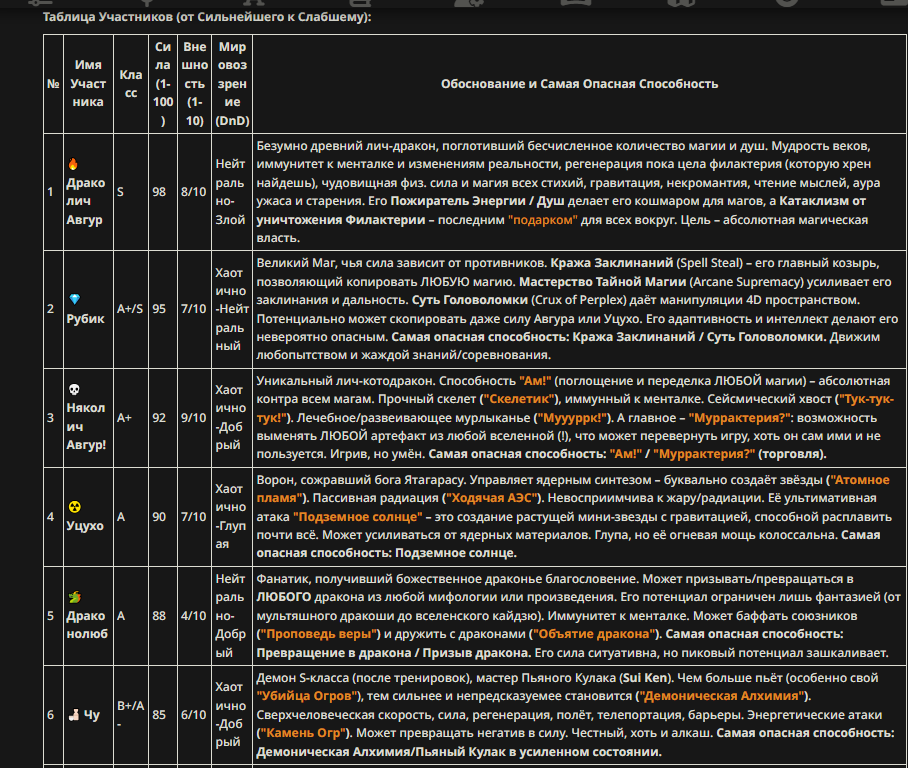
Task: Click row number "5" in first column
Action: coord(50,616)
